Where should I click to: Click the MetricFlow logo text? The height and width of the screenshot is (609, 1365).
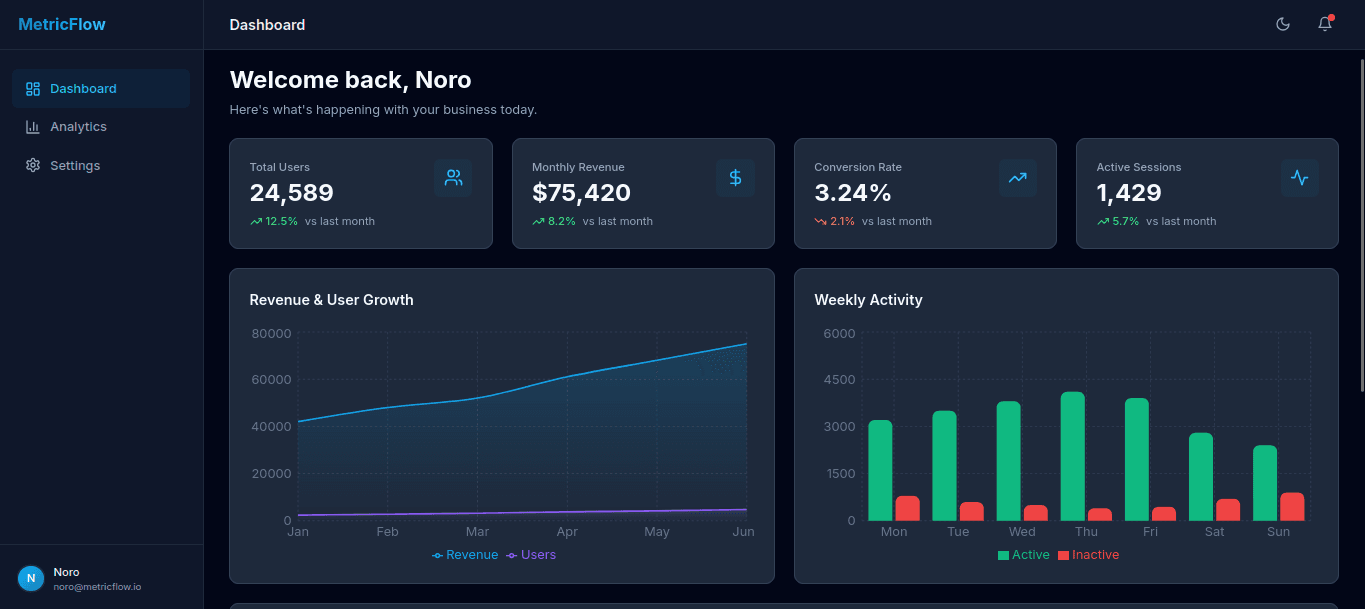[62, 24]
